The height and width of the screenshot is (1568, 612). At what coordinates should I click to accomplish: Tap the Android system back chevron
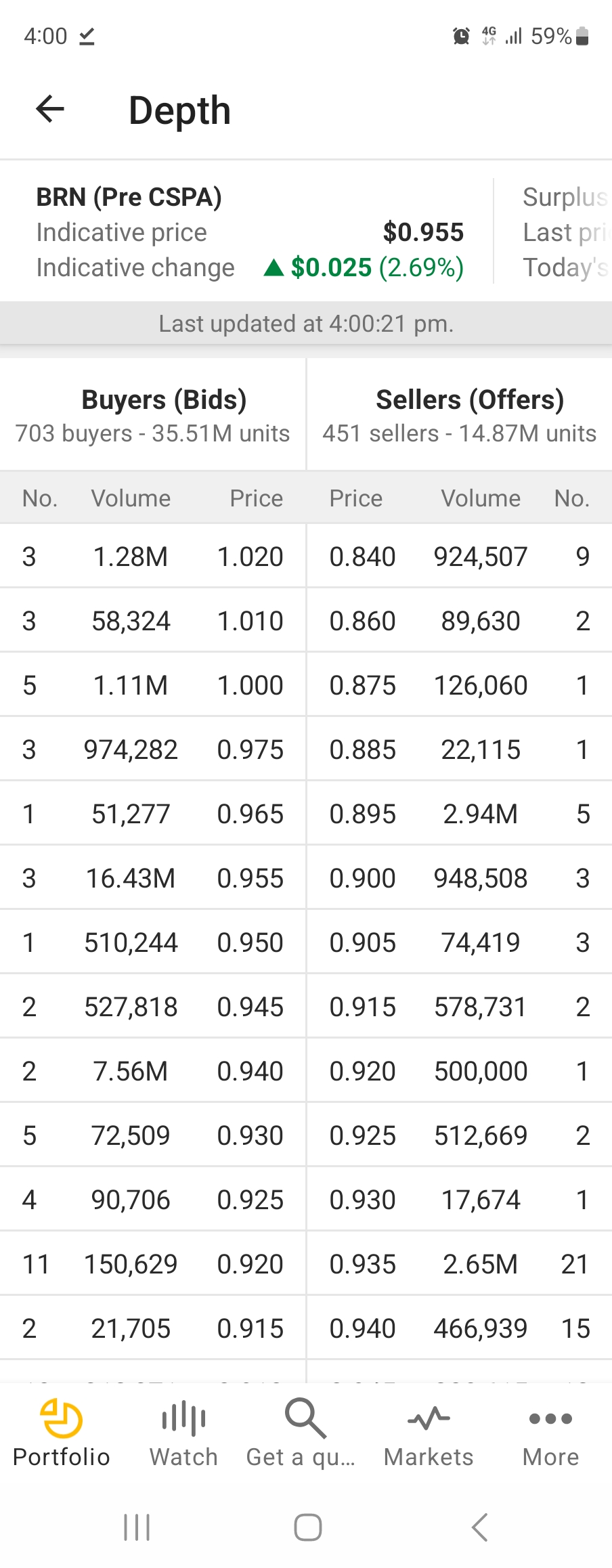(x=479, y=1527)
